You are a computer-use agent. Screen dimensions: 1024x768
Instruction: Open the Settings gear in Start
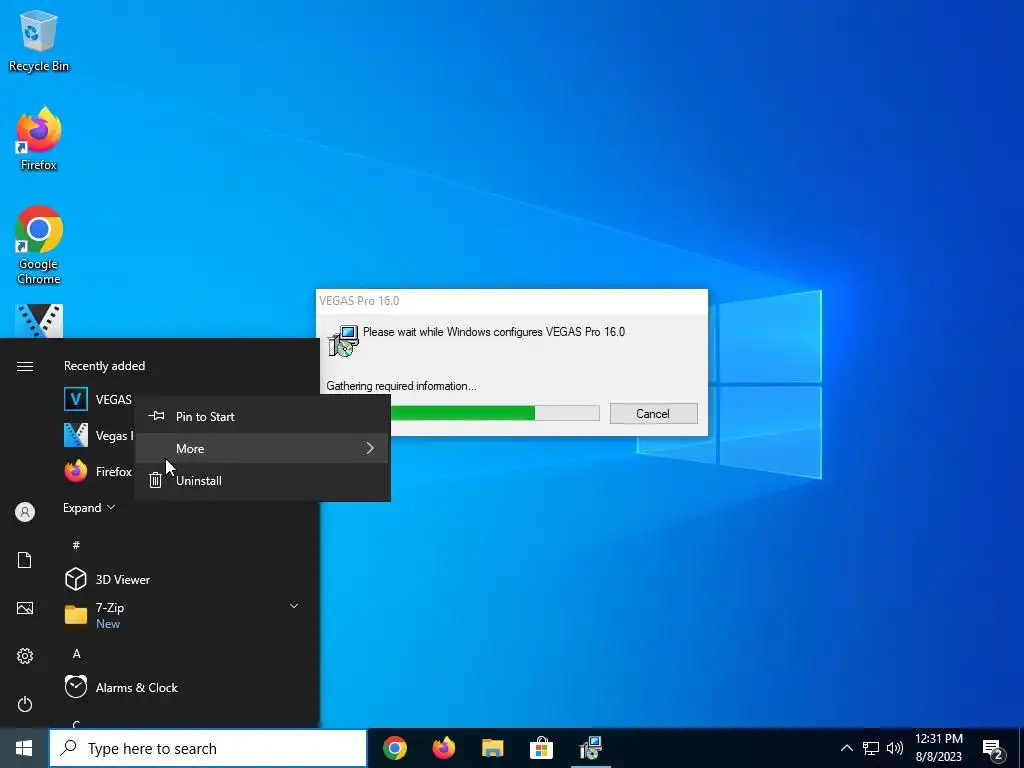point(25,656)
